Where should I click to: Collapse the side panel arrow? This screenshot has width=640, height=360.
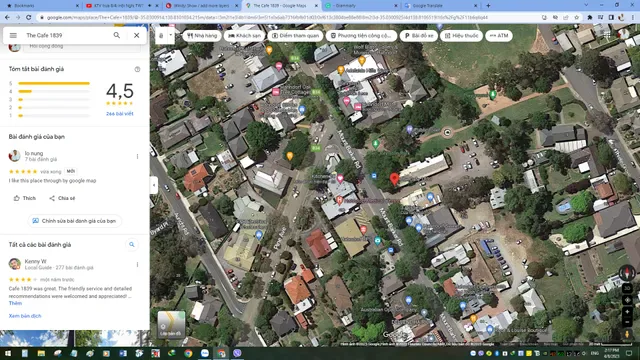(154, 185)
